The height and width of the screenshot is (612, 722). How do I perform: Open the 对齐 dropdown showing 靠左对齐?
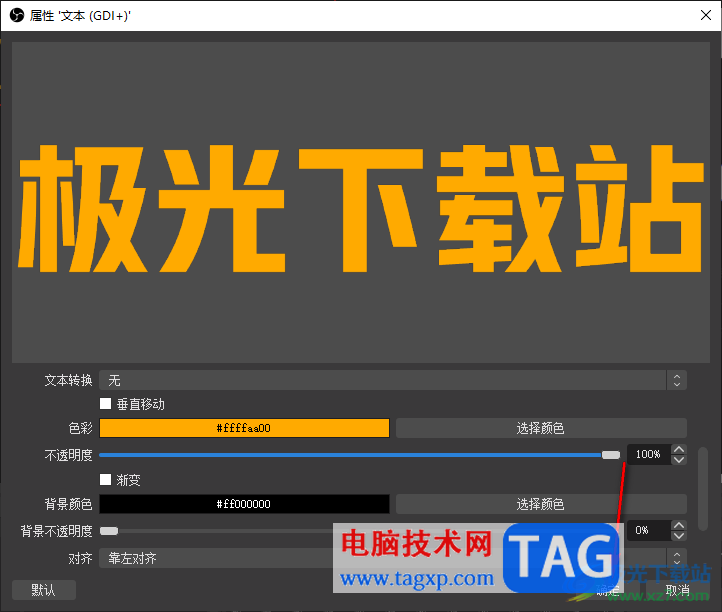point(393,558)
